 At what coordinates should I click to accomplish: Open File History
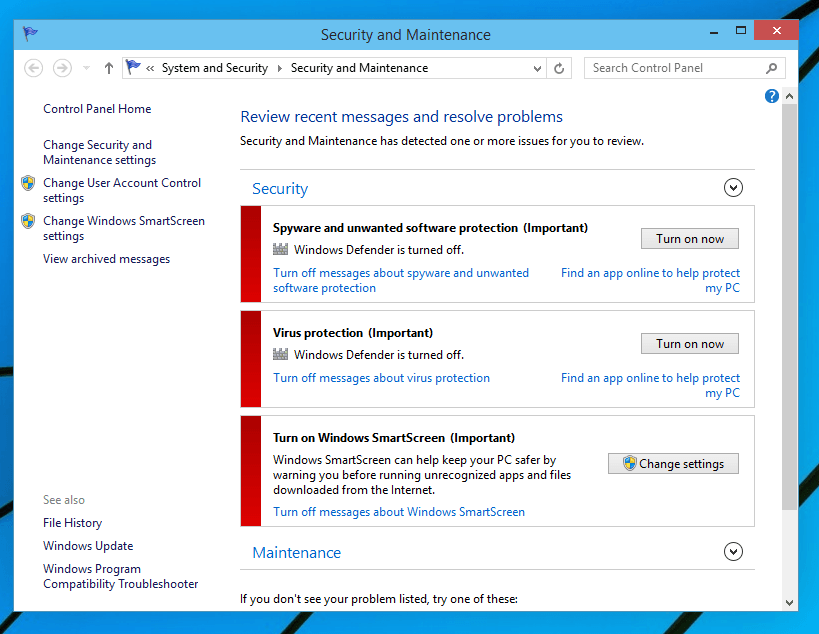pyautogui.click(x=73, y=523)
